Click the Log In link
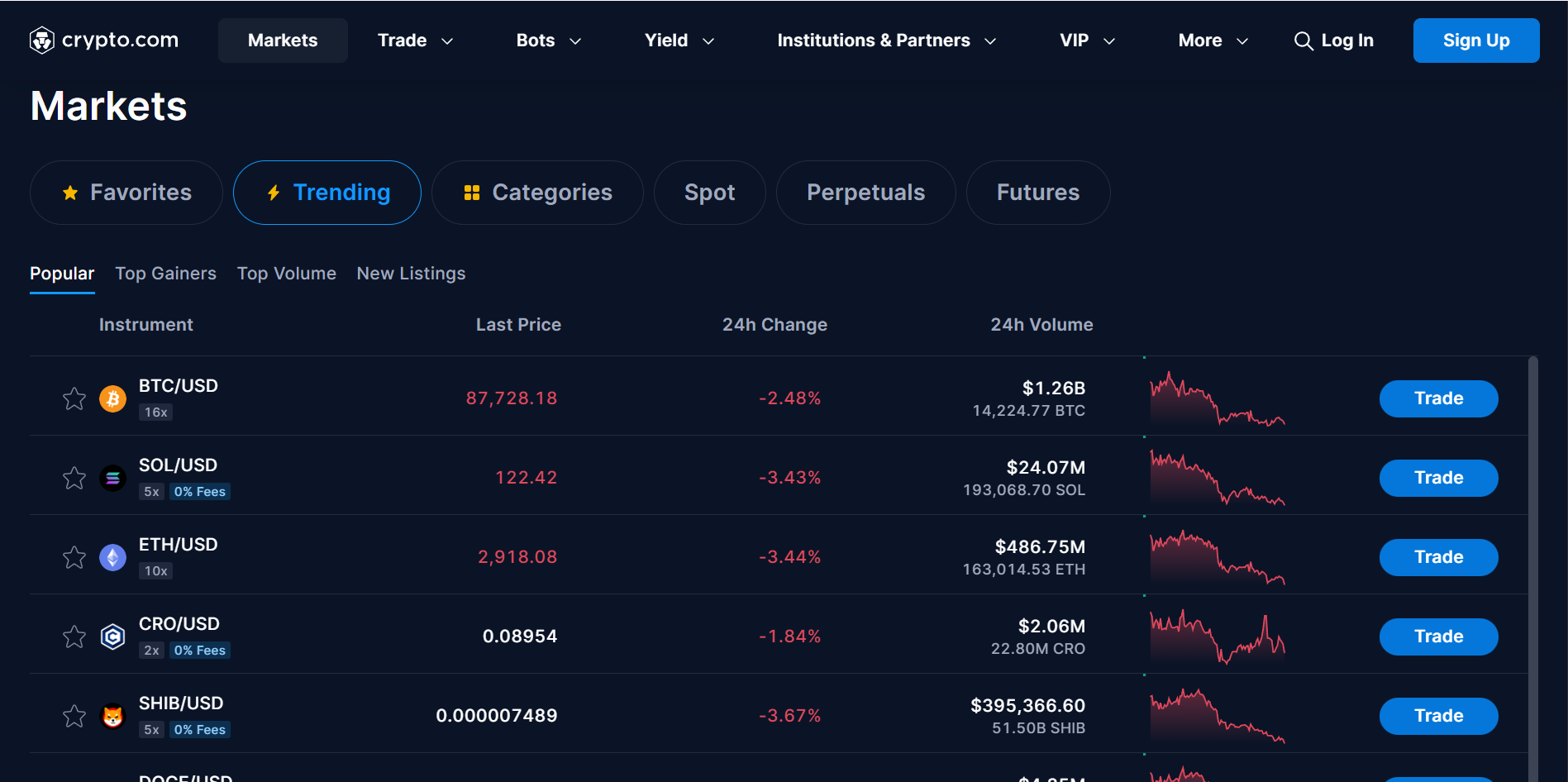Viewport: 1568px width, 782px height. (1347, 41)
